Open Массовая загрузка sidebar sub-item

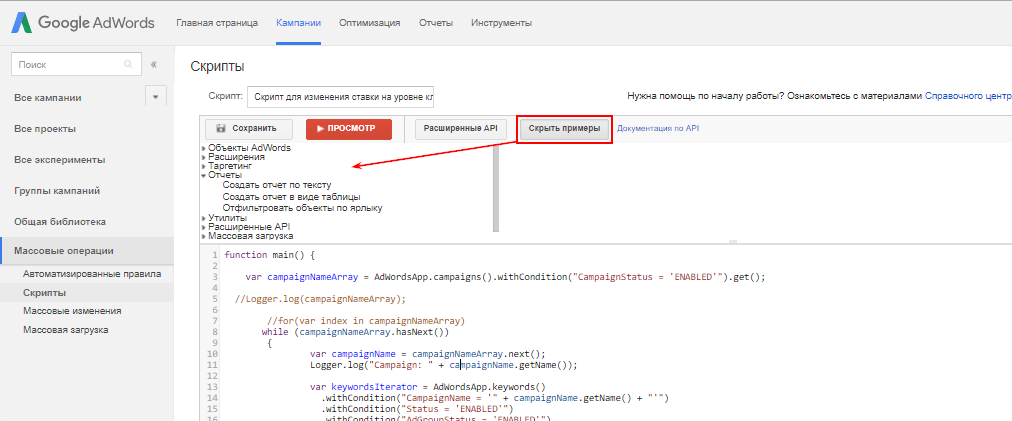pos(66,329)
